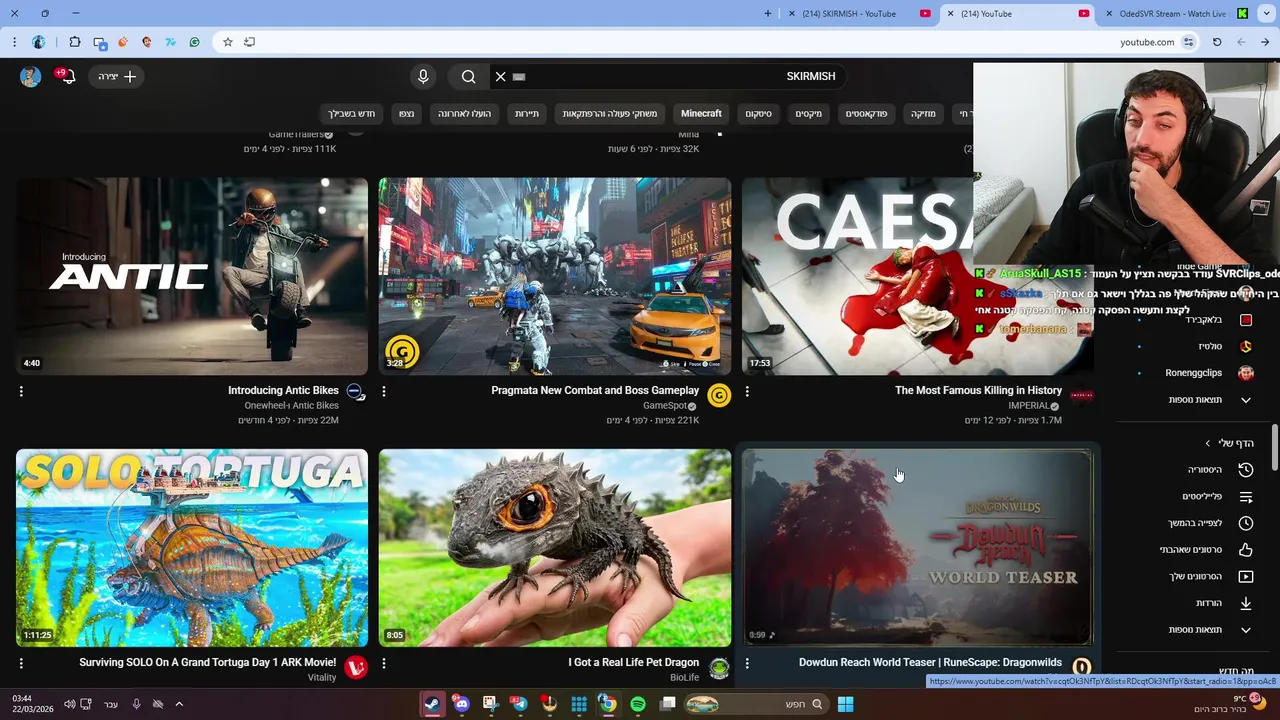
Task: Select the תיירות filter chip
Action: point(527,114)
